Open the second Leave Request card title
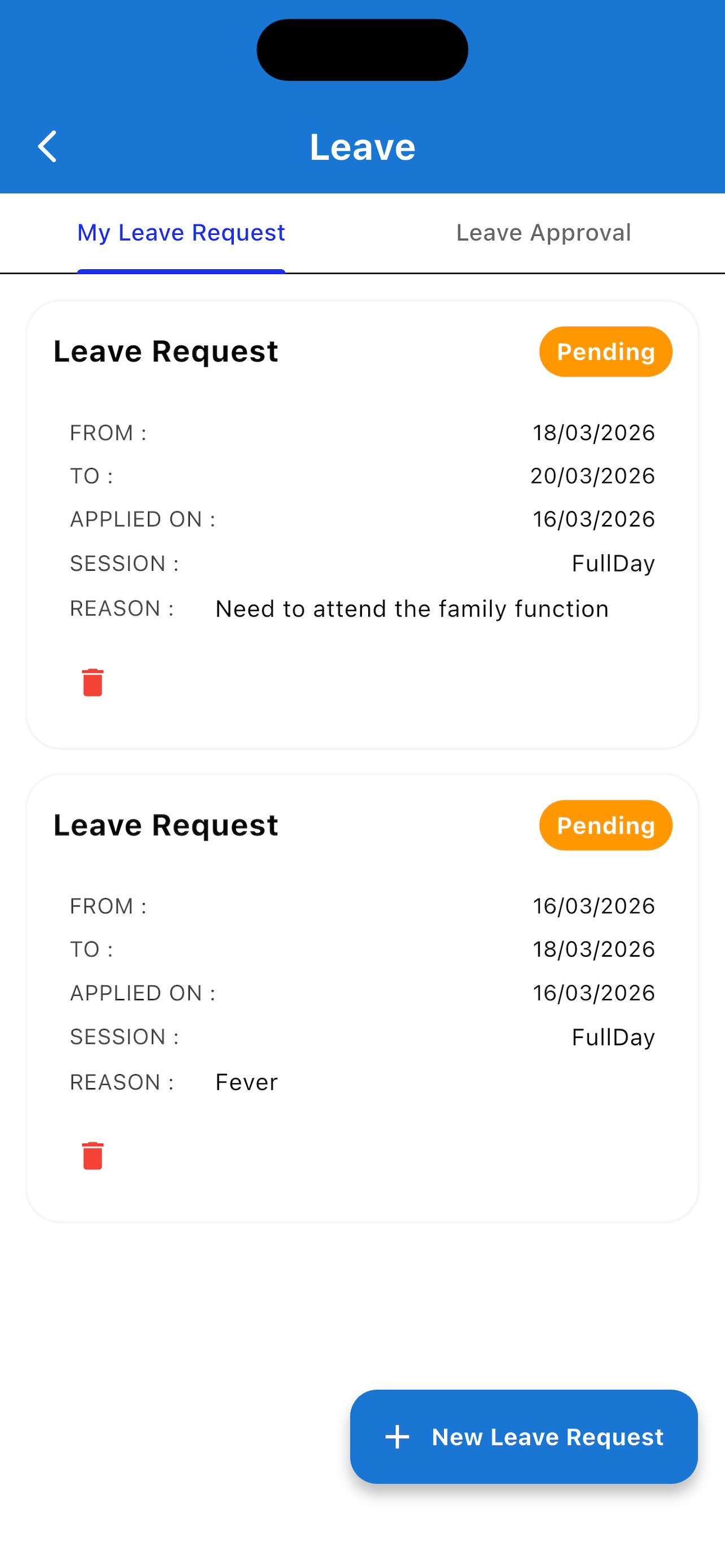725x1568 pixels. click(165, 825)
